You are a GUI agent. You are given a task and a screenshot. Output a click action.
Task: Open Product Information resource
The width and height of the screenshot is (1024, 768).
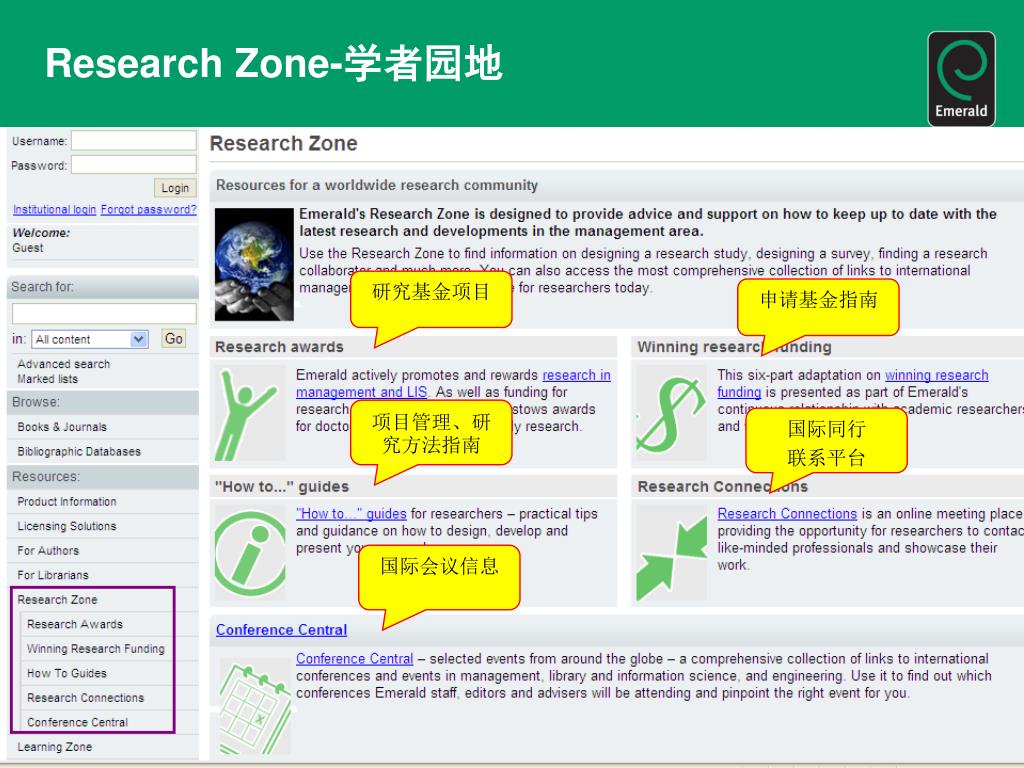click(67, 502)
